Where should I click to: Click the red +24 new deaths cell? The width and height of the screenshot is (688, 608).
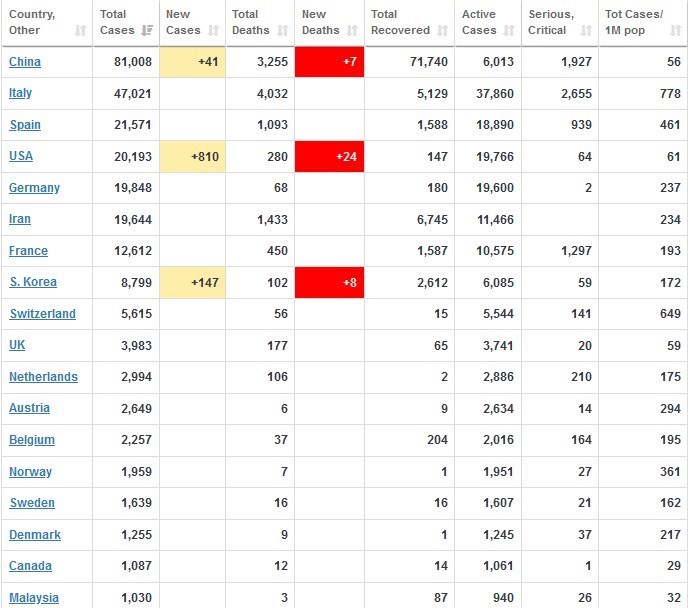click(x=329, y=156)
